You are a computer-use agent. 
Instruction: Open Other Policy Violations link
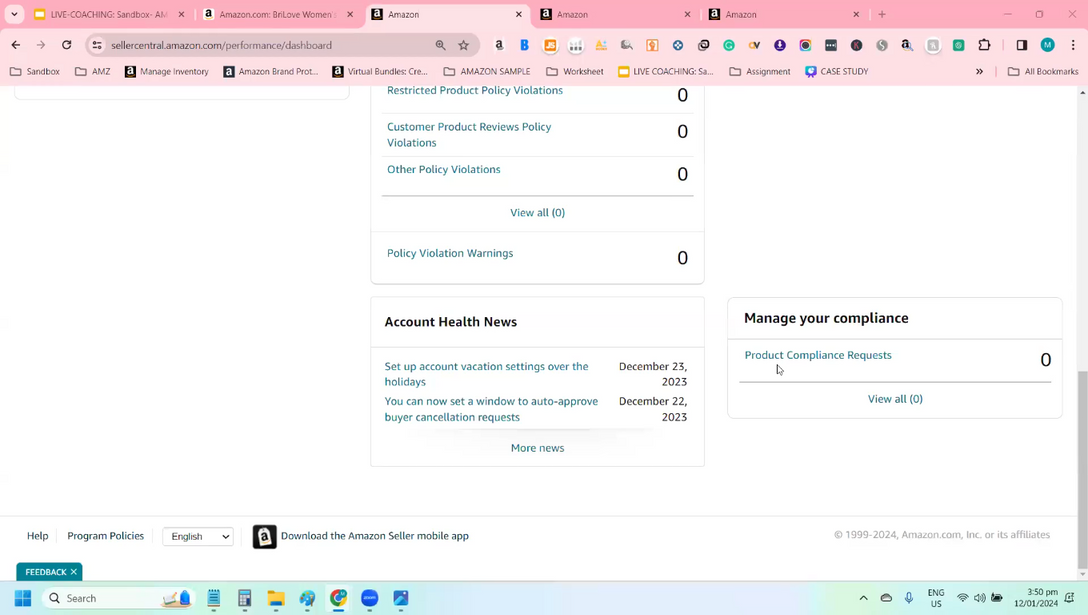443,169
